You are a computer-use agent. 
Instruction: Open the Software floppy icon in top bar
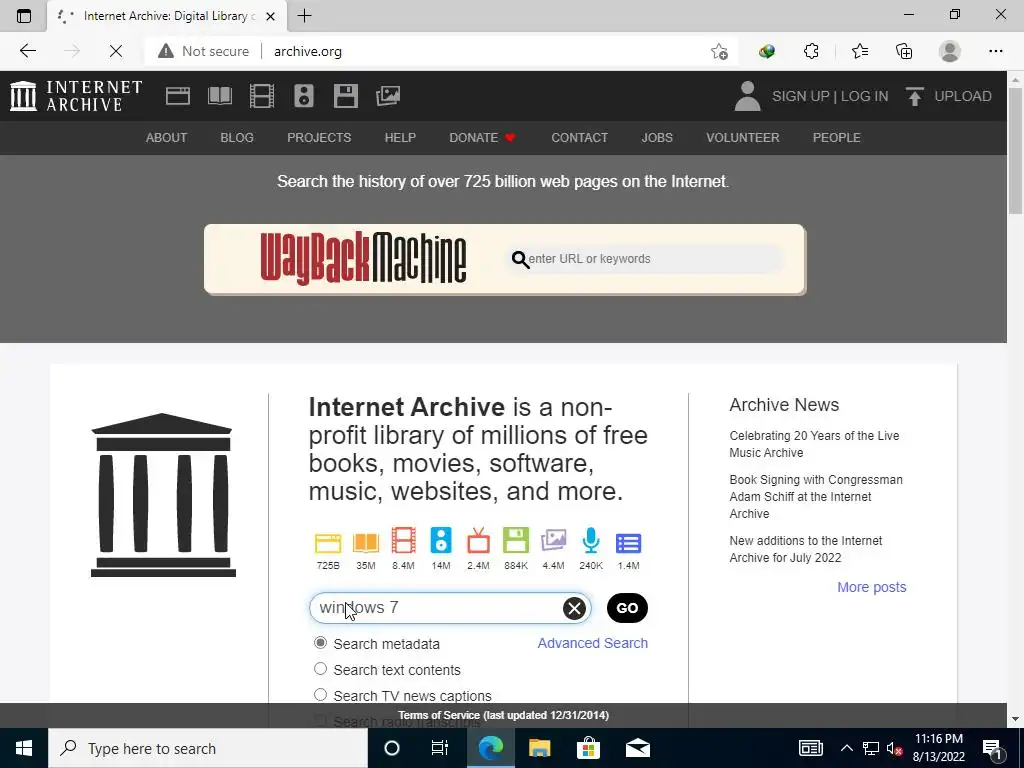click(x=345, y=96)
